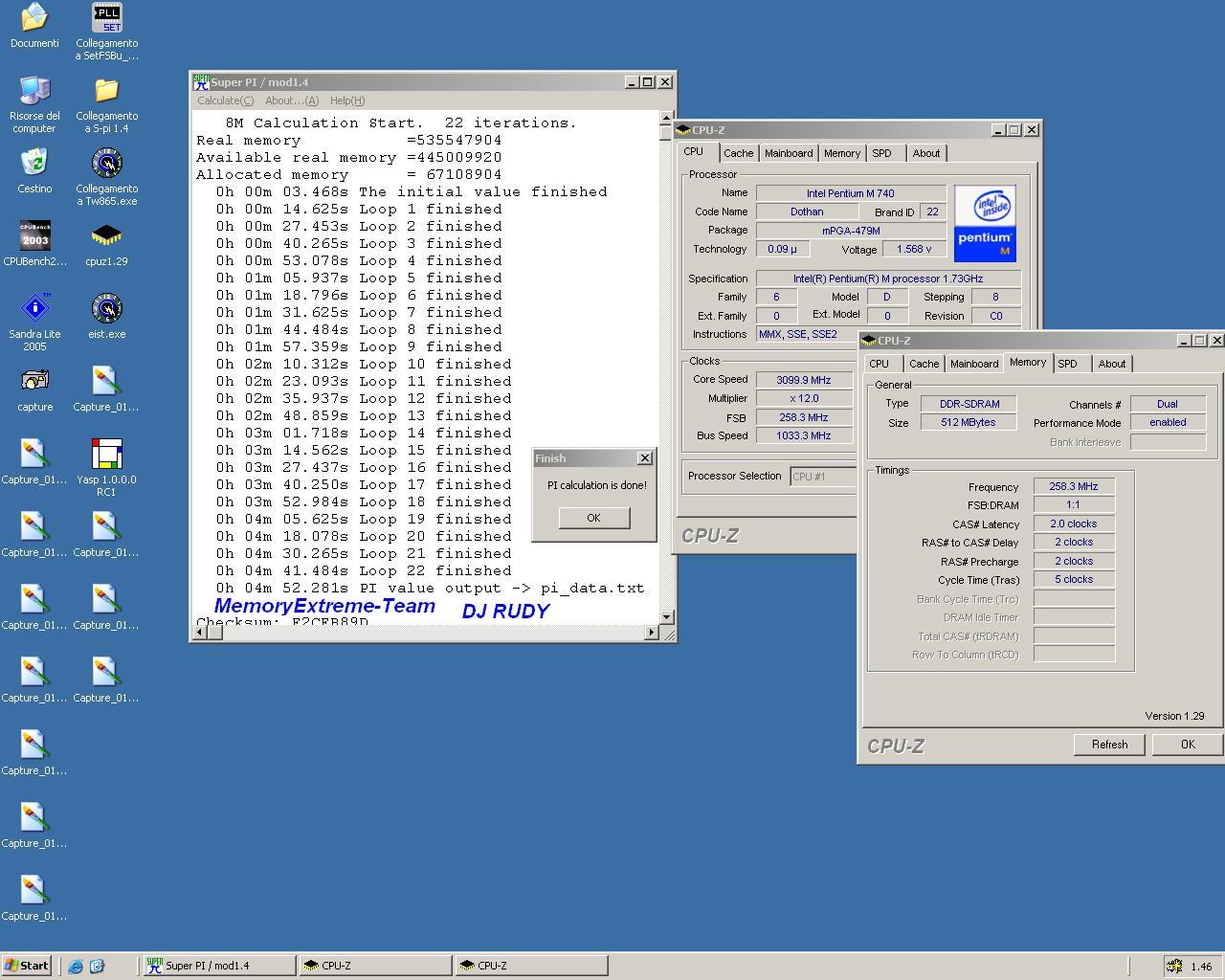Click the memory Type field DDR-SDRAM

[969, 404]
